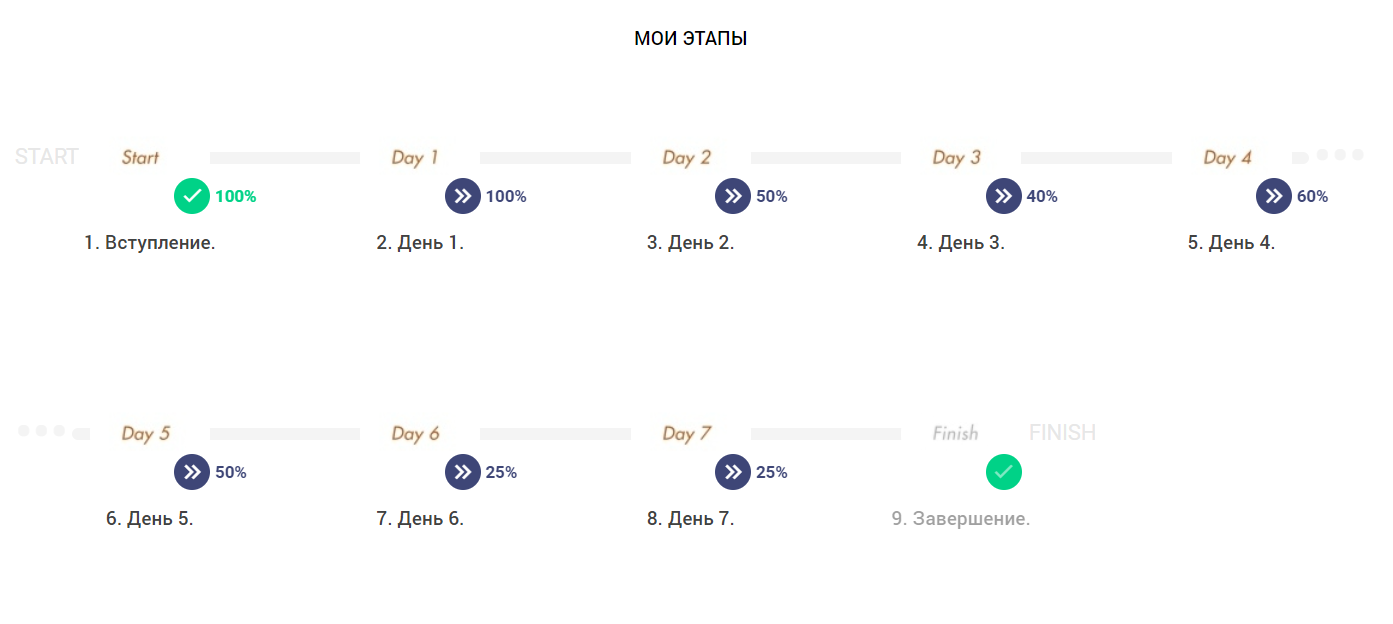Click the greyed '9. Завершение.' stage title
Image resolution: width=1393 pixels, height=624 pixels.
click(x=961, y=519)
